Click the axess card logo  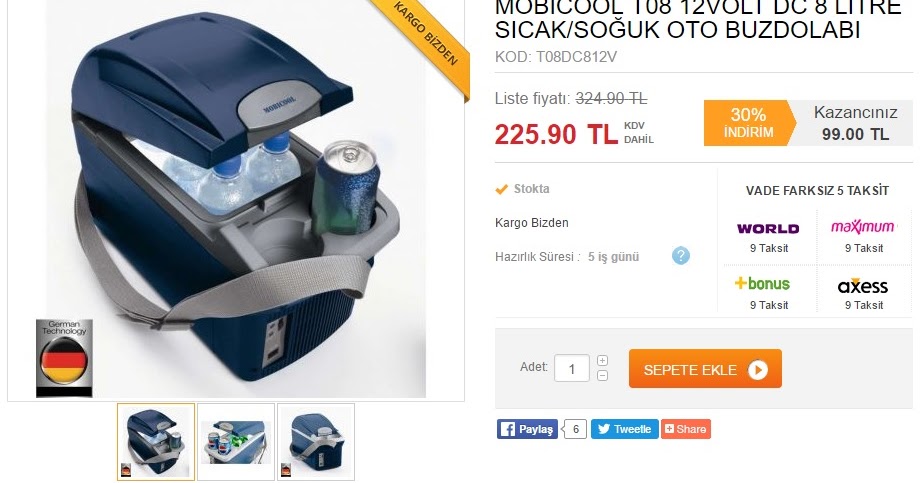tap(862, 286)
